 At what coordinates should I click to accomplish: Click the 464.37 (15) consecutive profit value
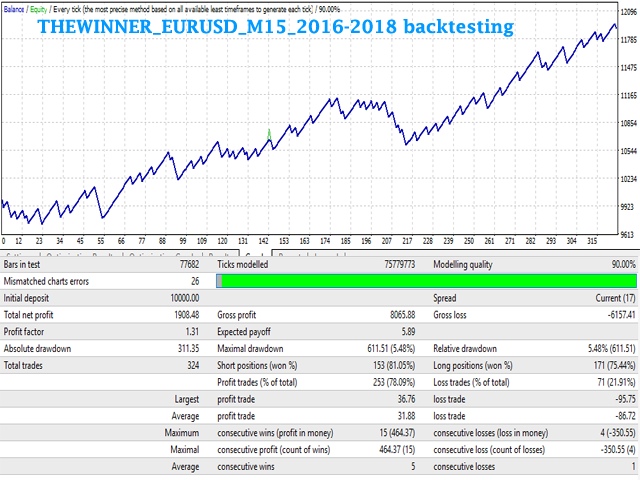pyautogui.click(x=397, y=450)
